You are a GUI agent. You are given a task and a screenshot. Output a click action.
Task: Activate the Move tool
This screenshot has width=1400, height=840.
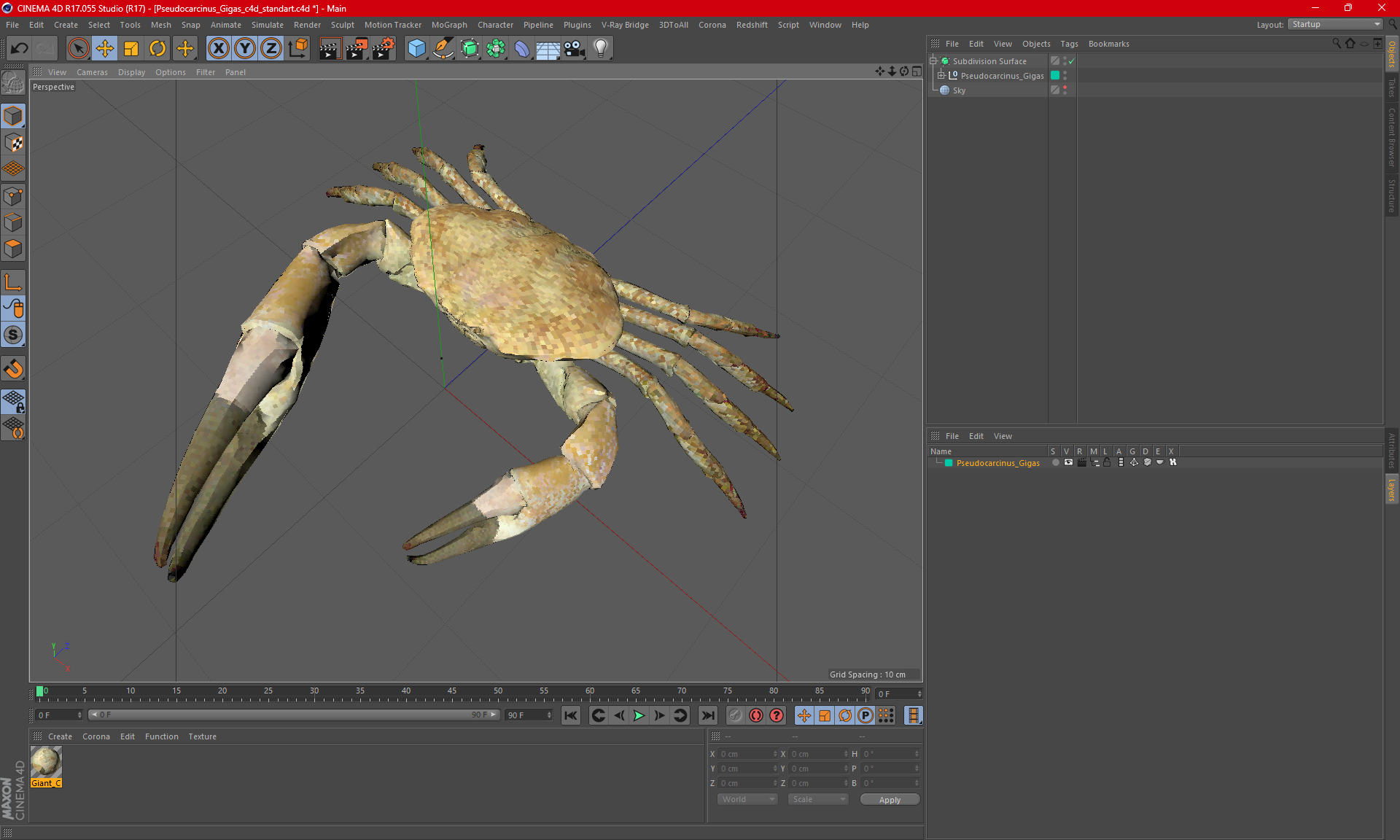pyautogui.click(x=105, y=48)
